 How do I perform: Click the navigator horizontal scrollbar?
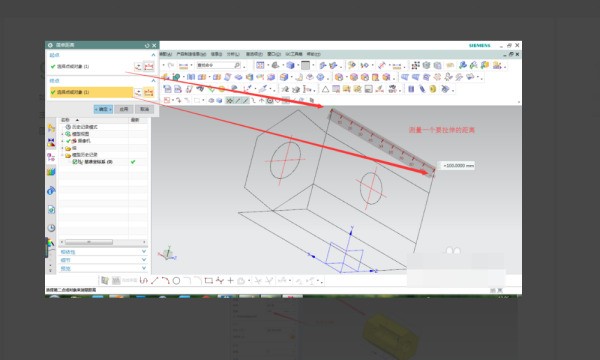89,242
